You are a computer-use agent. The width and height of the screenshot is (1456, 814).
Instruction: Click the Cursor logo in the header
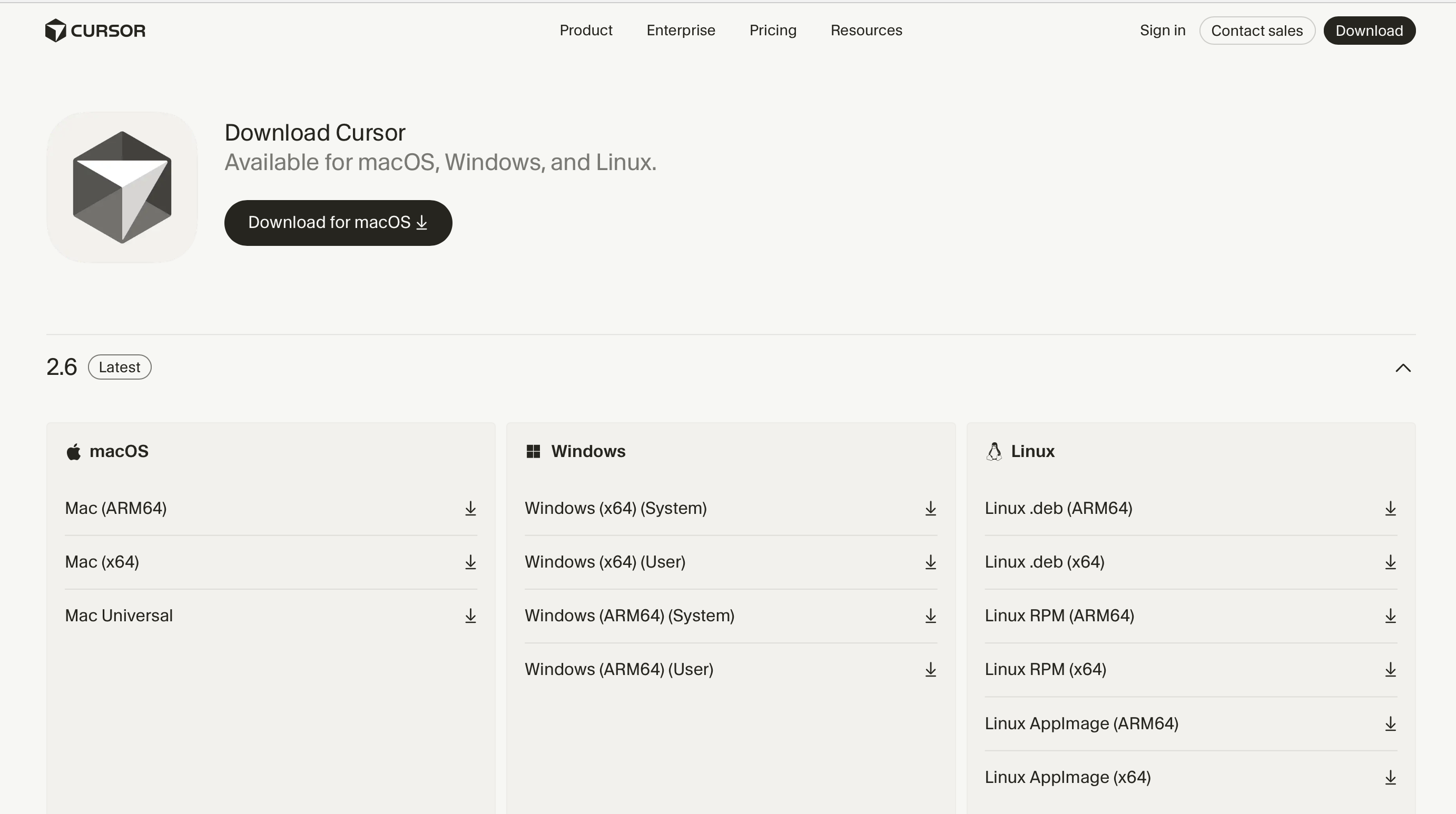(95, 31)
